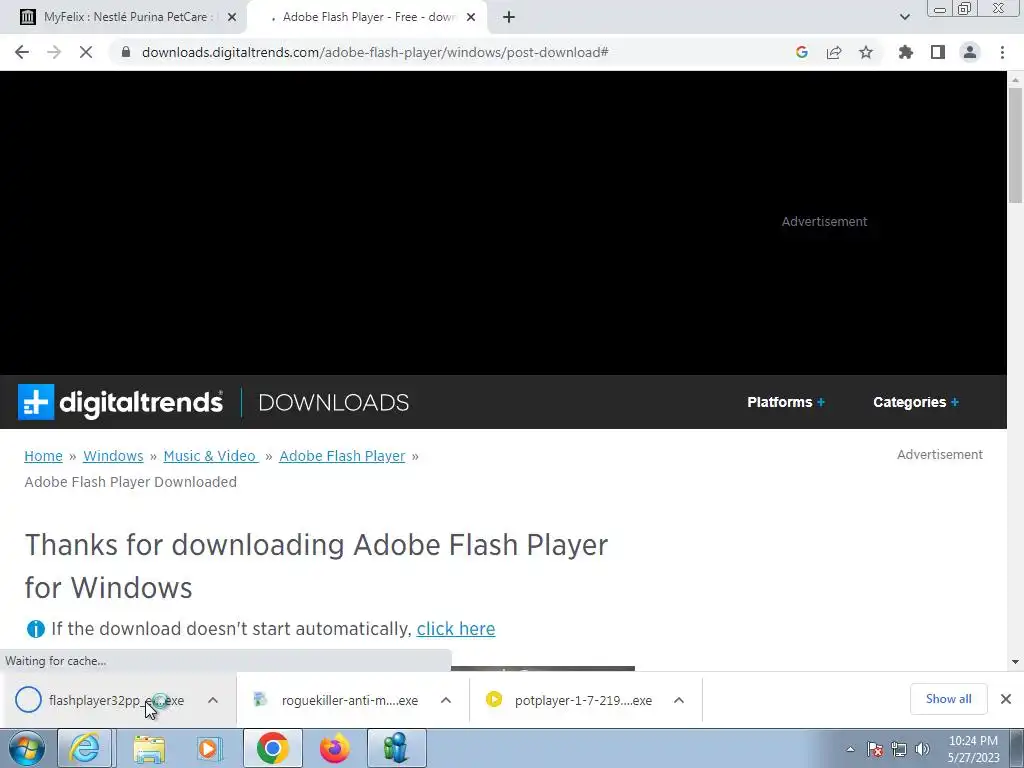Viewport: 1024px width, 768px height.
Task: Toggle the browser side panel
Action: pyautogui.click(x=938, y=52)
